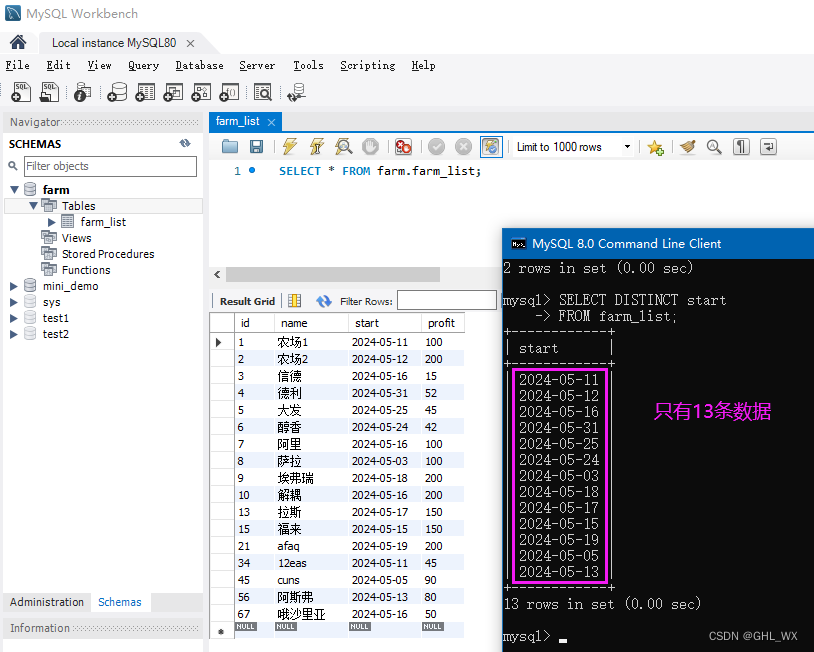Commit the transaction check icon
Image resolution: width=814 pixels, height=652 pixels.
point(437,147)
